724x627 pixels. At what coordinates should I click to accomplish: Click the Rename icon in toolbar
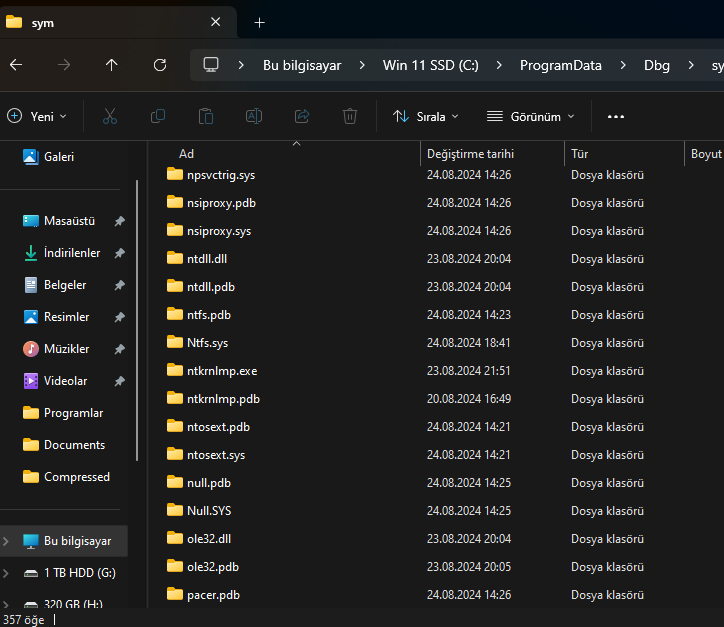[254, 116]
